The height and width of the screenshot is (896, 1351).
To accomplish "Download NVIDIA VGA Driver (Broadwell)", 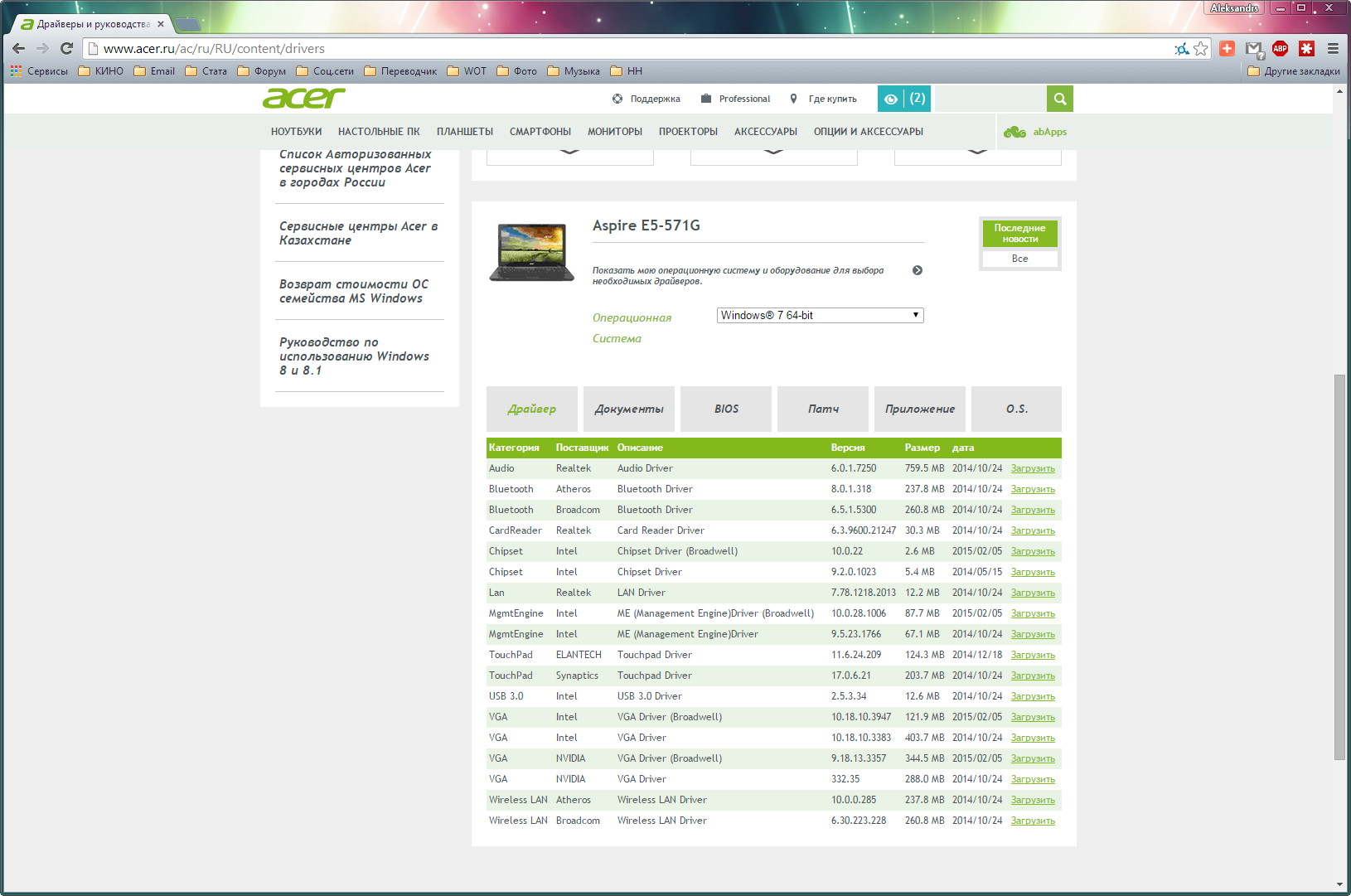I will (x=1033, y=758).
